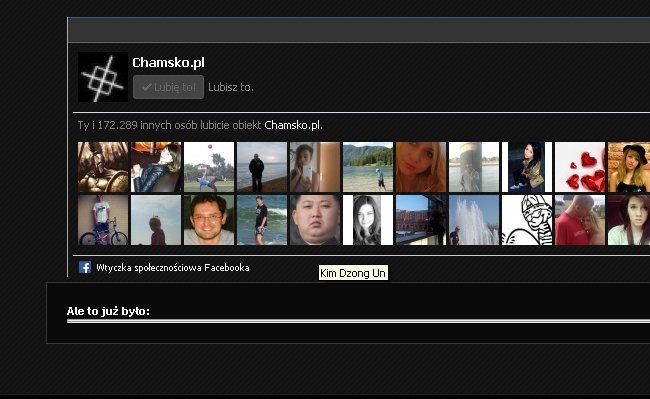The image size is (650, 399).
Task: Click the boy with bicycle thumbnail
Action: click(x=103, y=220)
